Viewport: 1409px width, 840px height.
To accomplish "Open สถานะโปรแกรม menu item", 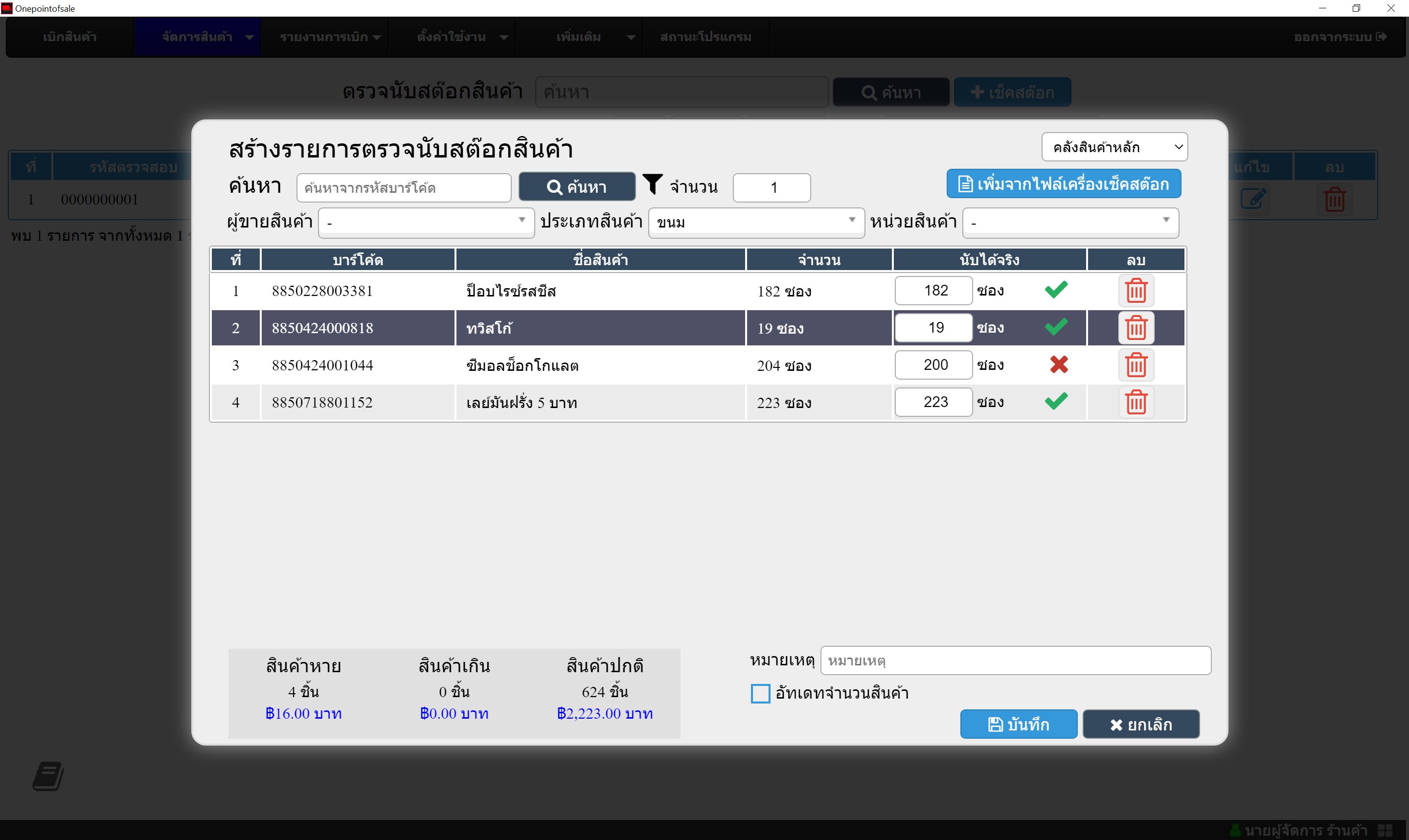I will click(705, 37).
